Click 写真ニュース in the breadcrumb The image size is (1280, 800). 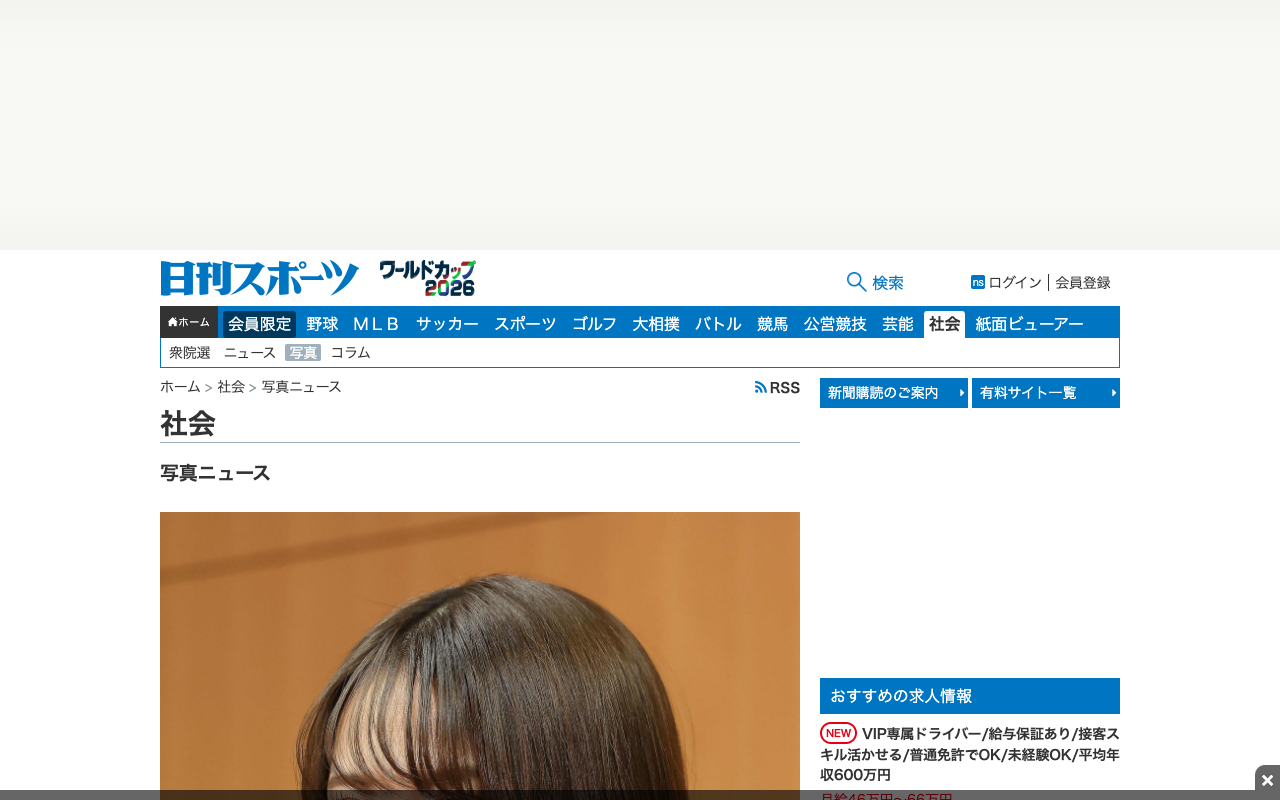click(x=302, y=387)
